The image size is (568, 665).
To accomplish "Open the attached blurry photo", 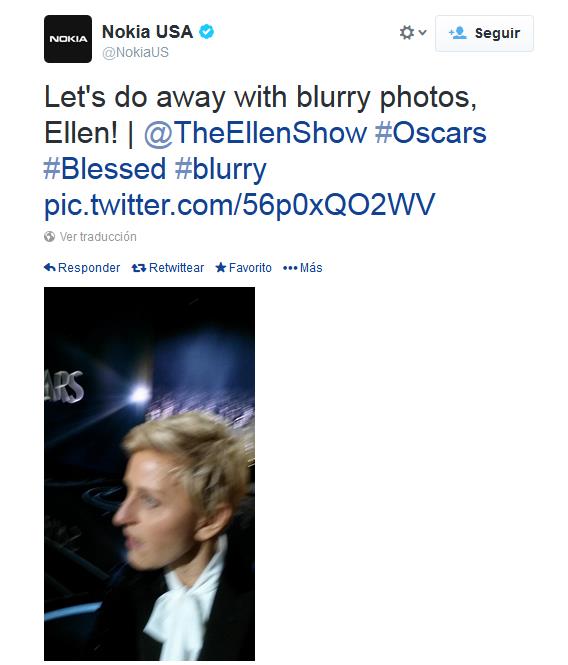I will tap(149, 474).
